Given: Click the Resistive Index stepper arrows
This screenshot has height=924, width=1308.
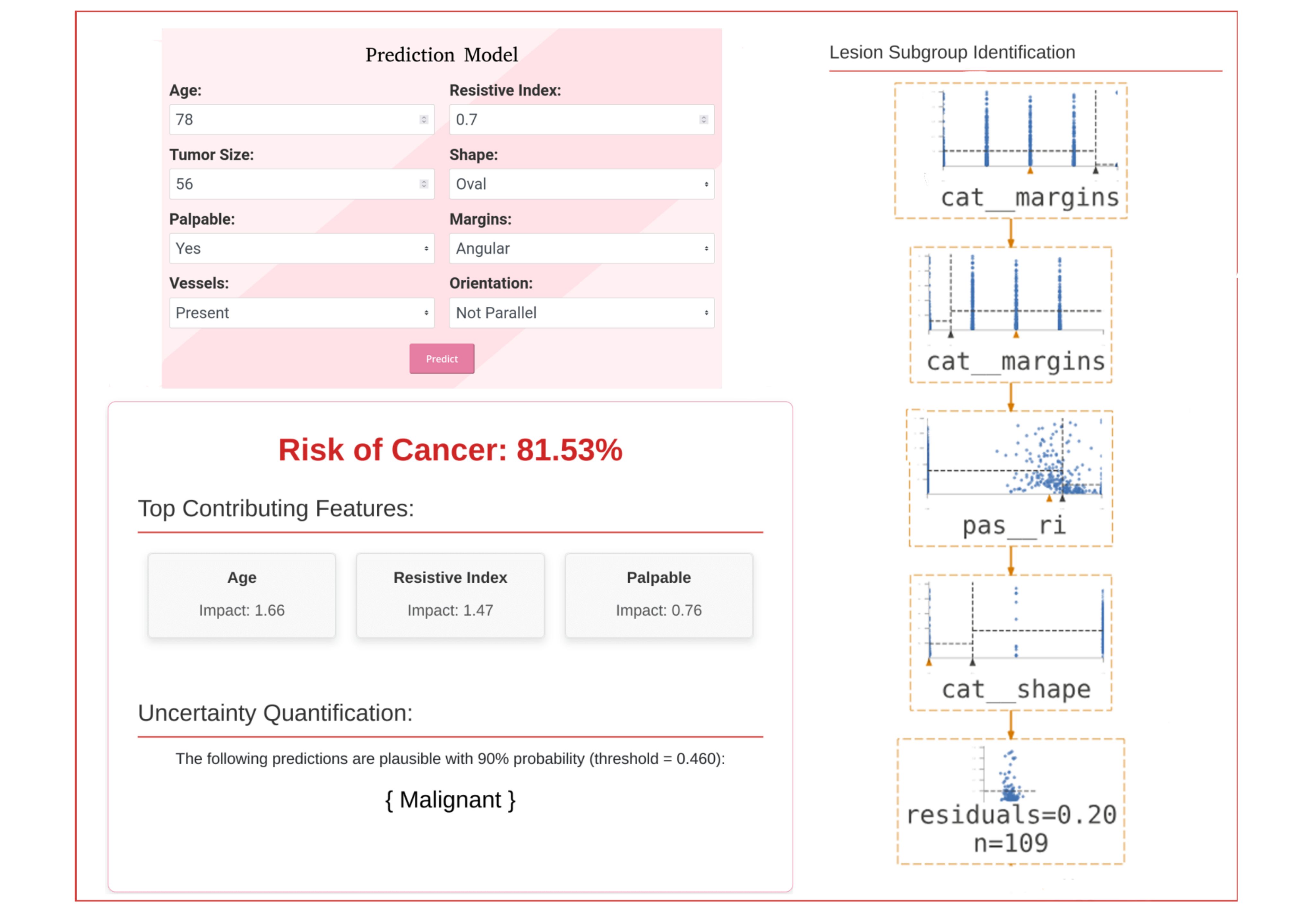Looking at the screenshot, I should 703,120.
